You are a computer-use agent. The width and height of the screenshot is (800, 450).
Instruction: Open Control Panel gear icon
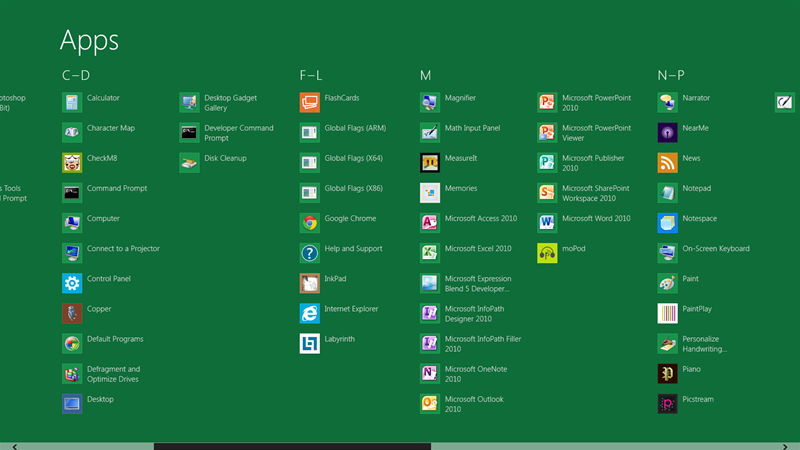72,283
